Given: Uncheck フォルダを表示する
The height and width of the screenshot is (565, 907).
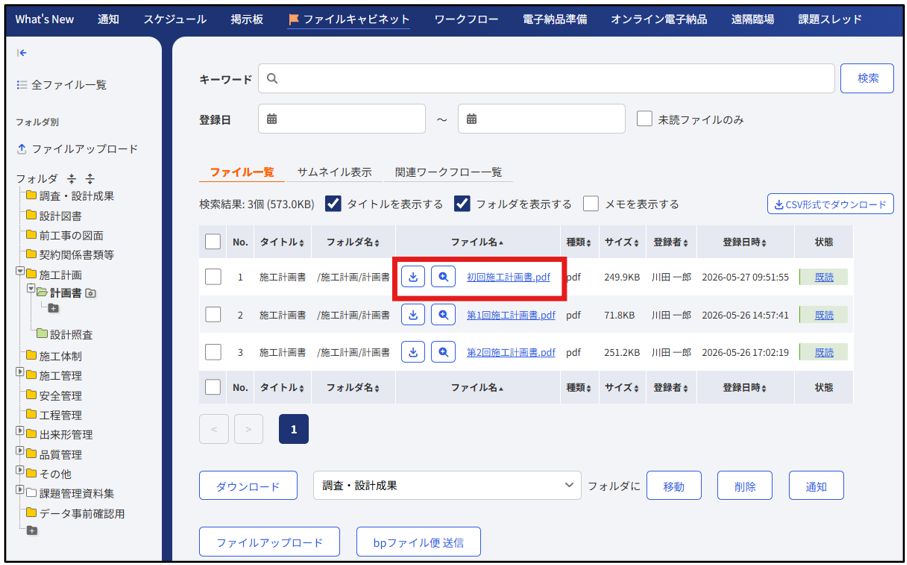Looking at the screenshot, I should coord(462,204).
